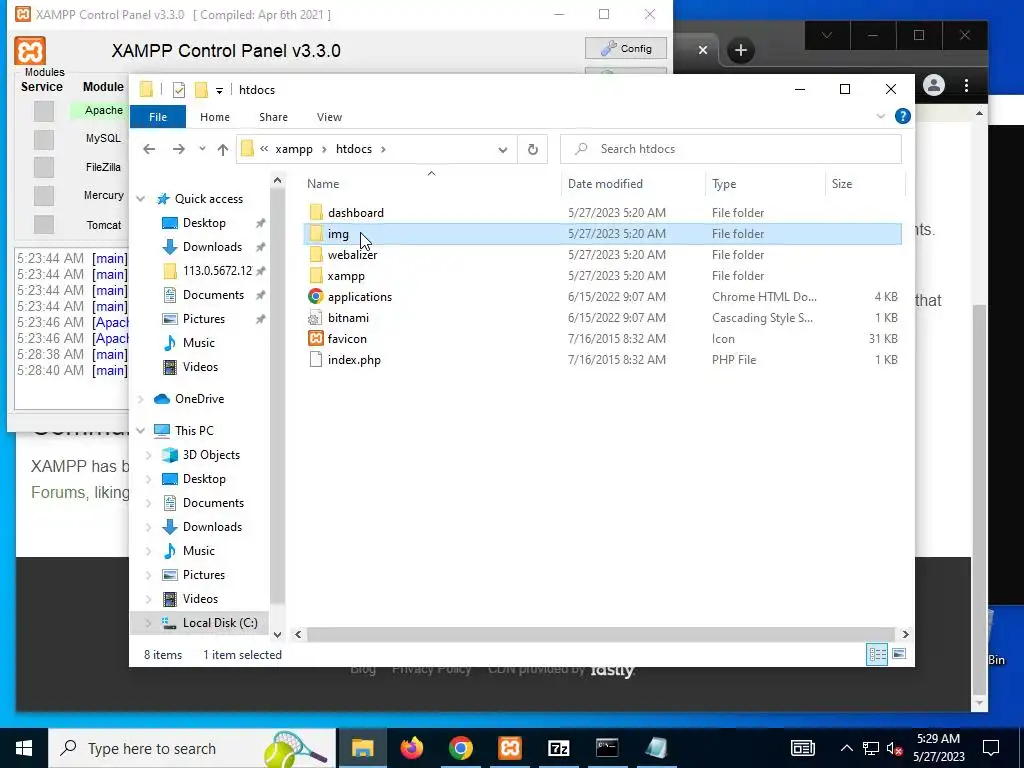The height and width of the screenshot is (768, 1024).
Task: Expand 3D Objects in navigation pane
Action: click(148, 455)
